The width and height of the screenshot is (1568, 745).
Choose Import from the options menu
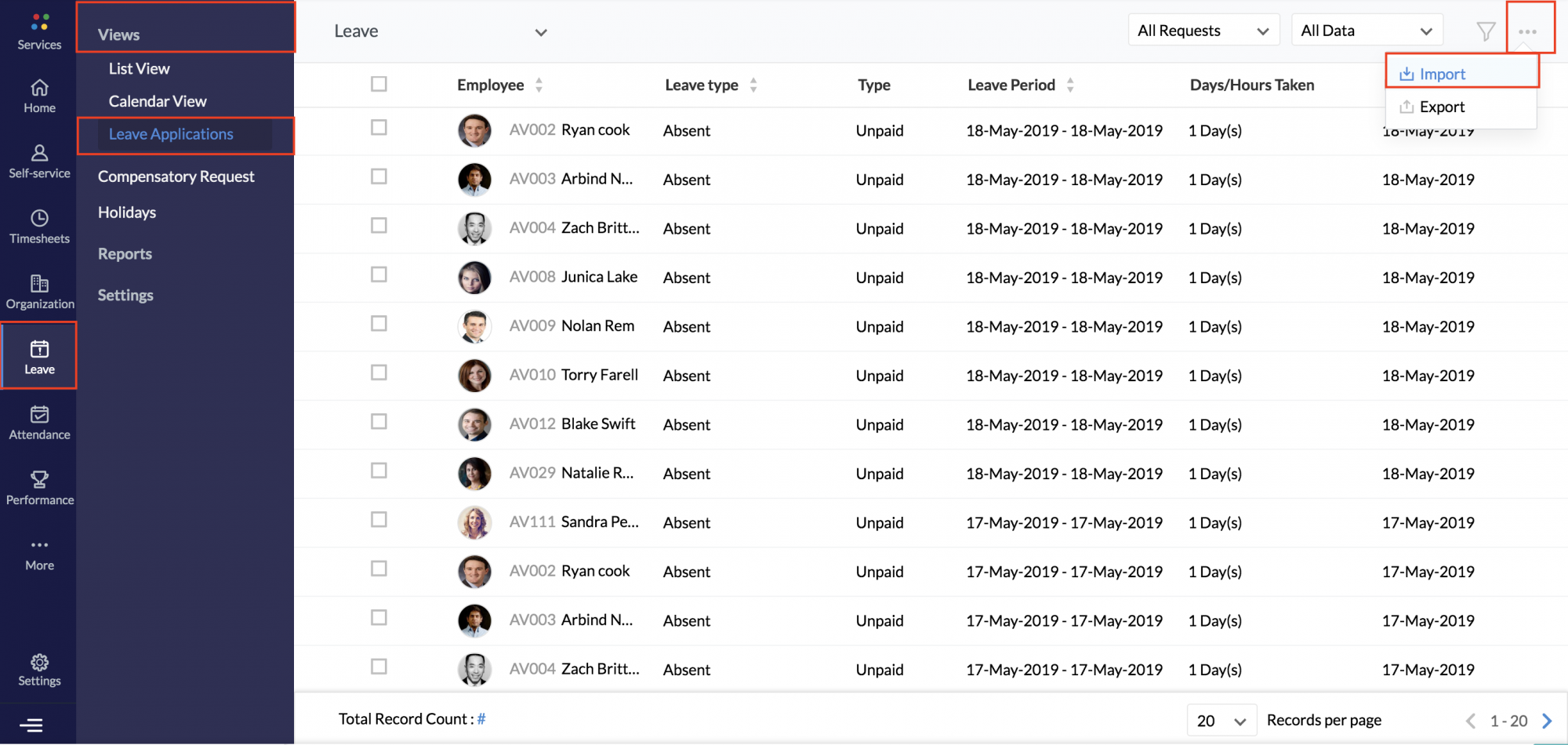click(1442, 74)
